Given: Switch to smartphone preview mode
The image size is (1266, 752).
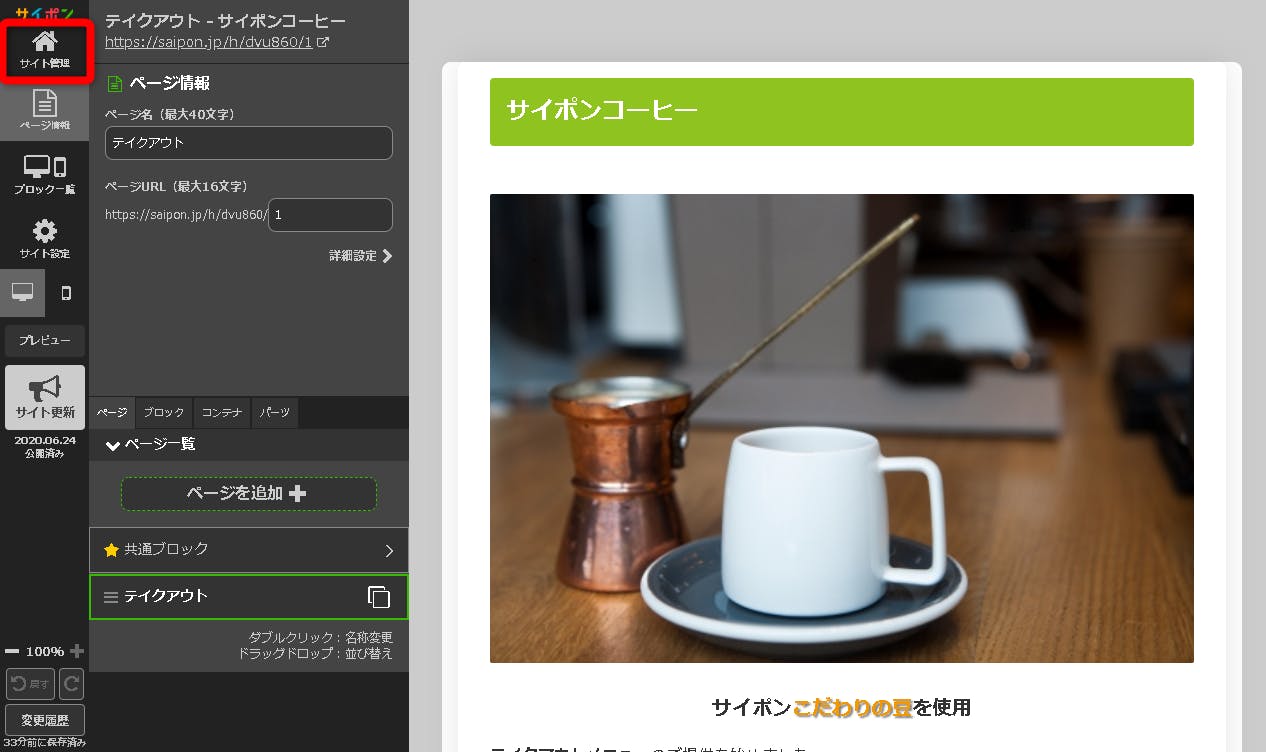Looking at the screenshot, I should (x=67, y=293).
